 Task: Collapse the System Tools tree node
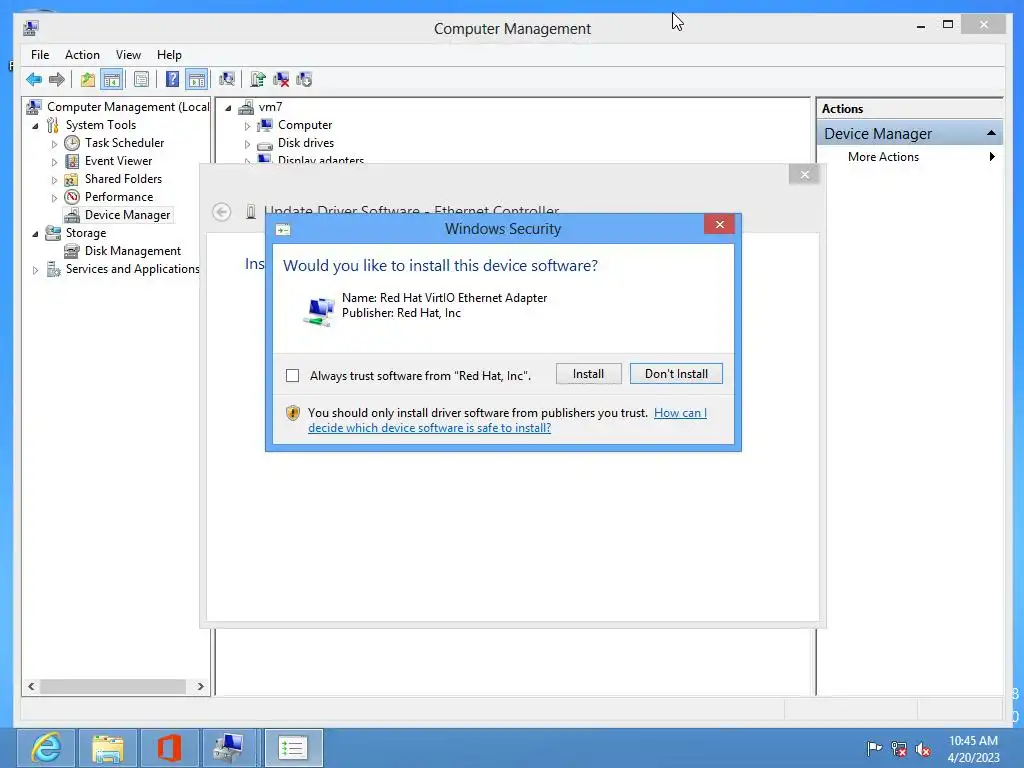click(x=35, y=126)
